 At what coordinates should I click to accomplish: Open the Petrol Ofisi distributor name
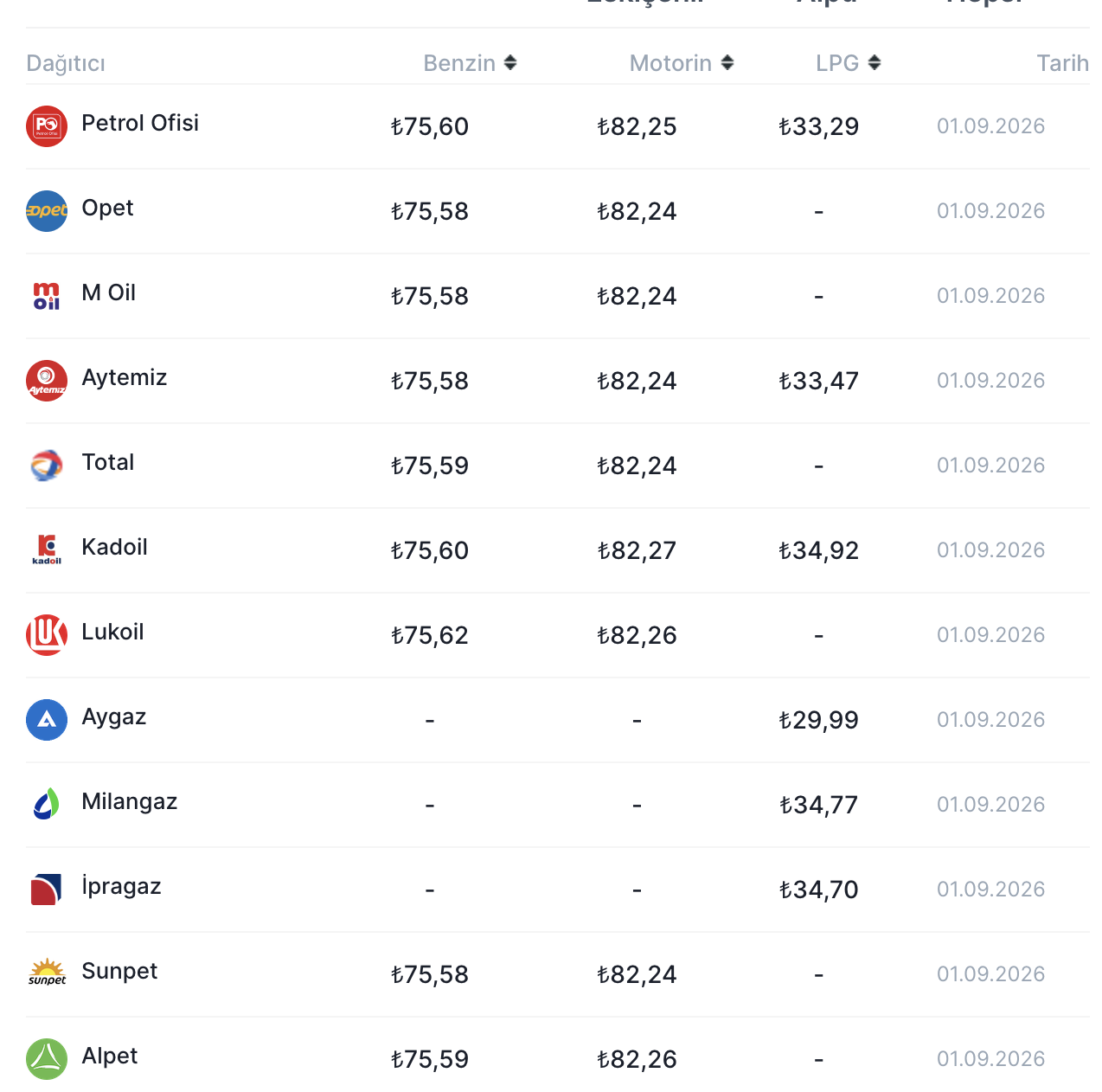point(140,123)
